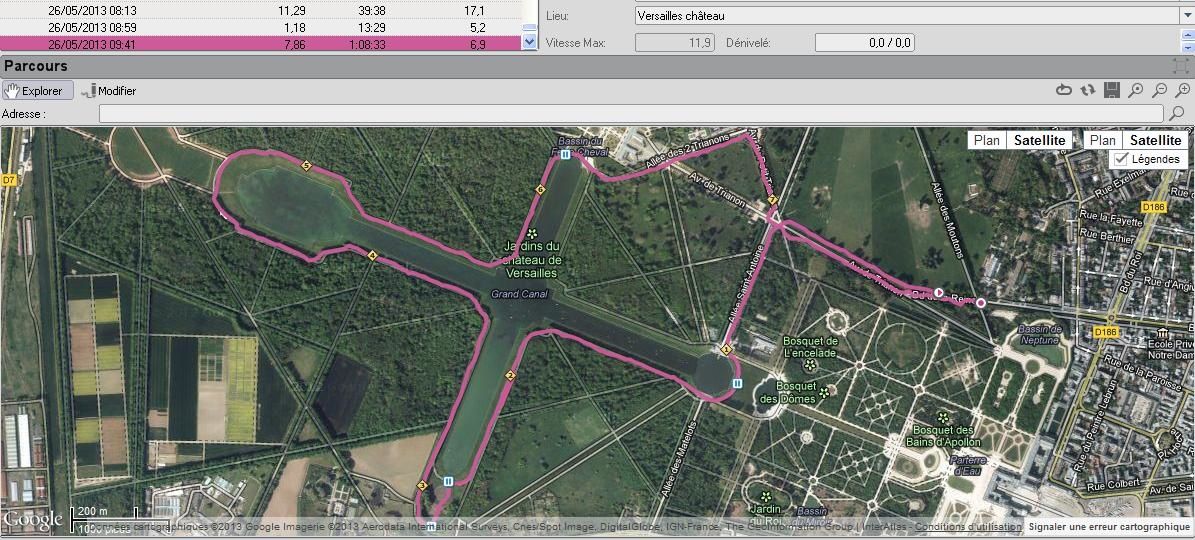Click the center-map magnifier icon

[x=1136, y=91]
